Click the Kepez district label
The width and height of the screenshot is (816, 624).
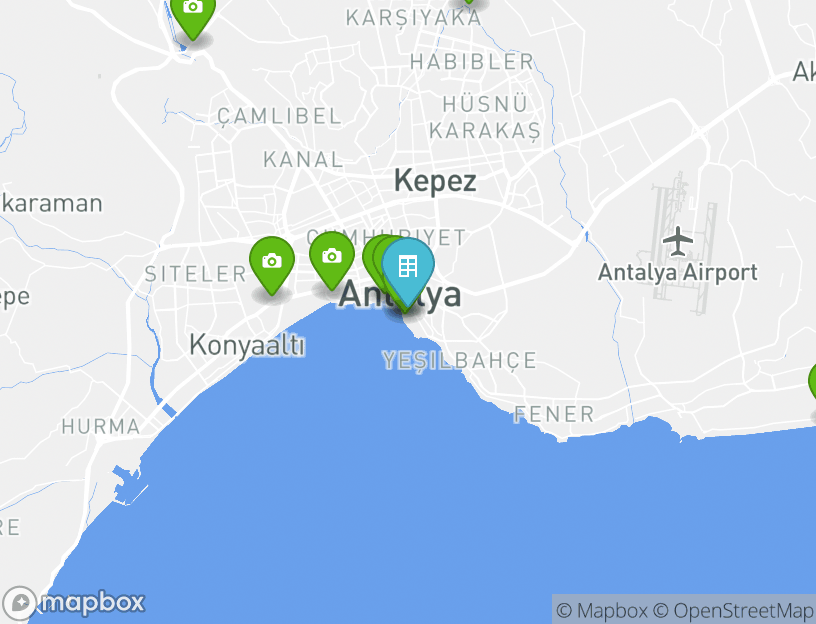(x=435, y=181)
